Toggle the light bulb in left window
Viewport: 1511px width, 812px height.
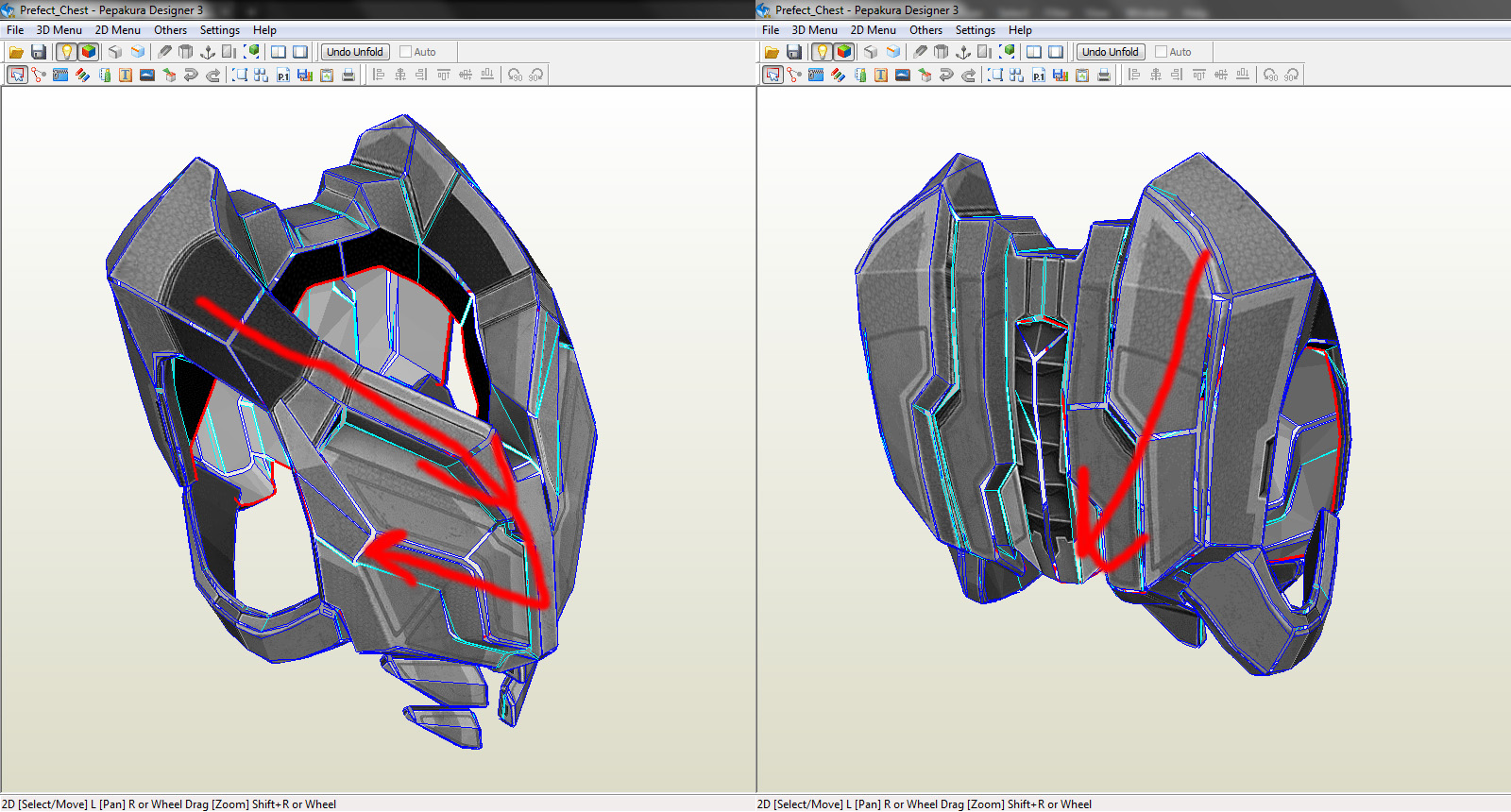[66, 52]
